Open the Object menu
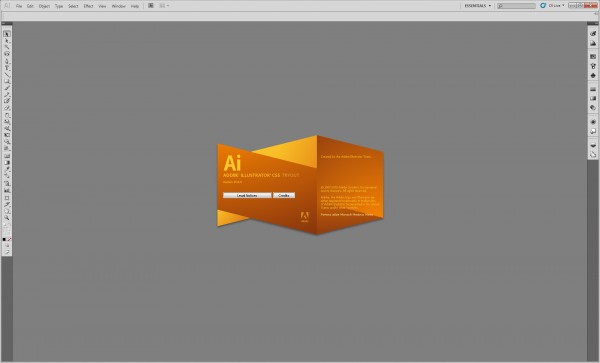The height and width of the screenshot is (363, 600). pos(44,6)
